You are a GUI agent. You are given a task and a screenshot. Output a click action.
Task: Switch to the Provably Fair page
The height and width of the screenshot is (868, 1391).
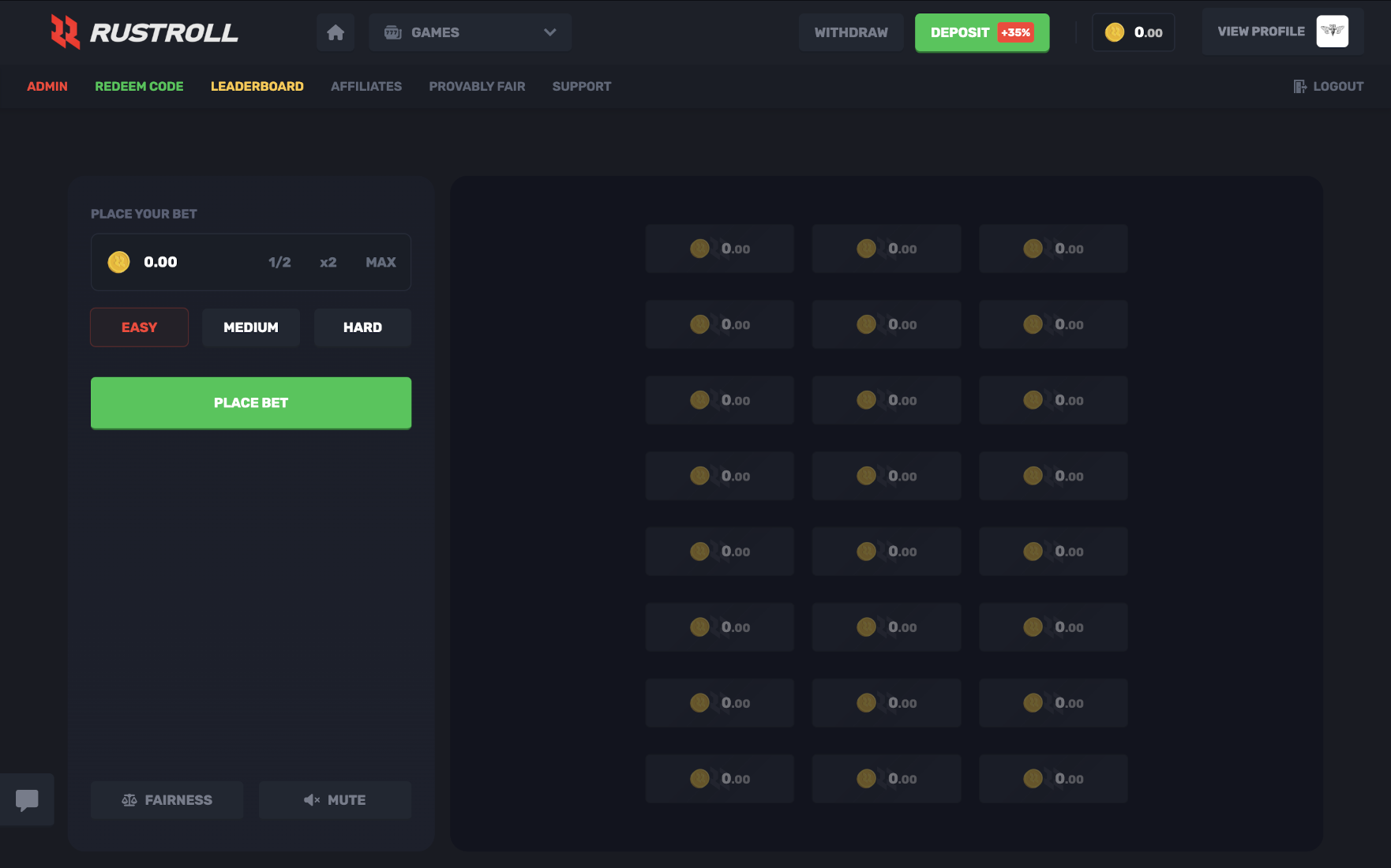tap(477, 86)
